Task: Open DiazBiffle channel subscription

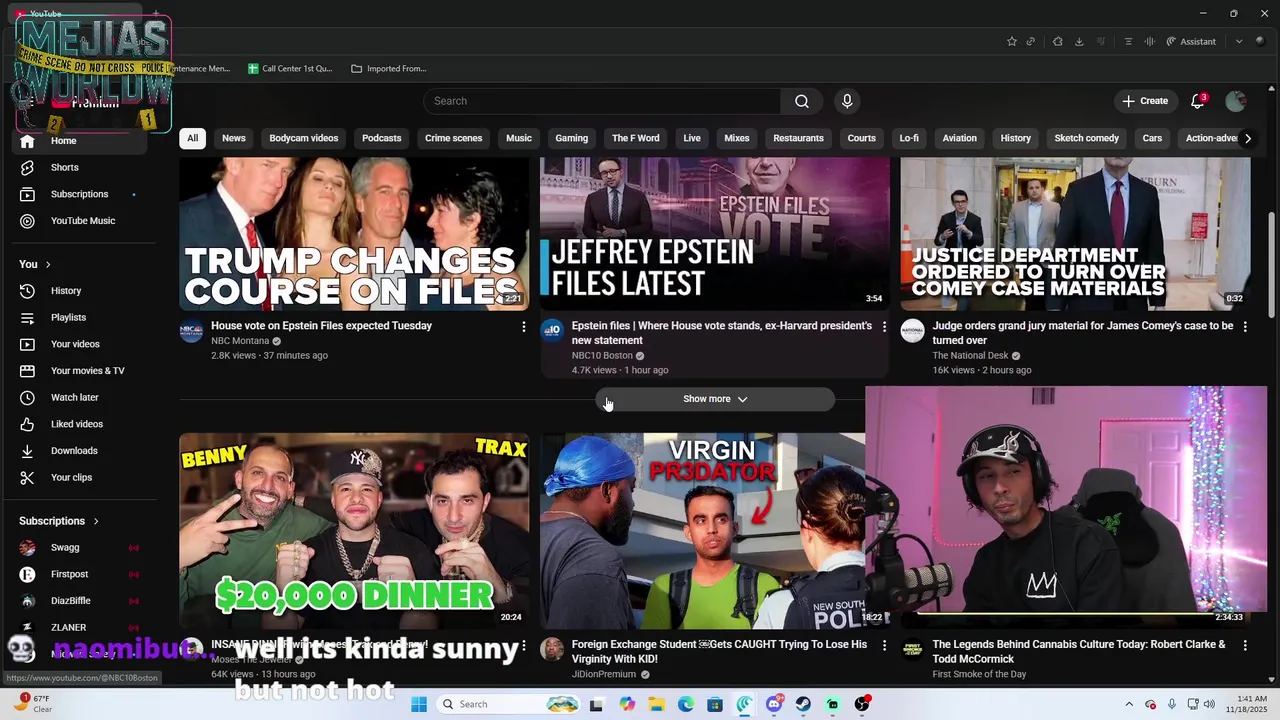Action: [80, 601]
